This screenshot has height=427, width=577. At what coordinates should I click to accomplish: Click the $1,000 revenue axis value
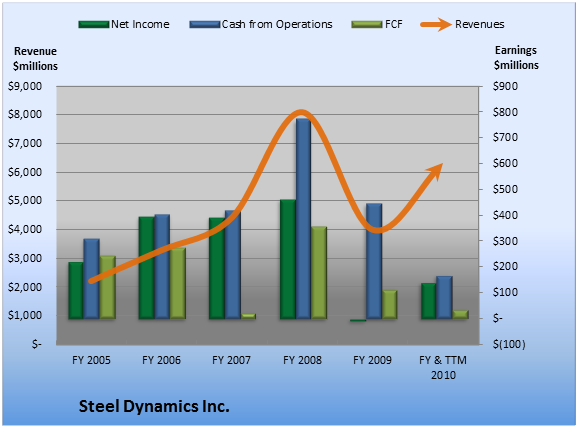[x=25, y=315]
